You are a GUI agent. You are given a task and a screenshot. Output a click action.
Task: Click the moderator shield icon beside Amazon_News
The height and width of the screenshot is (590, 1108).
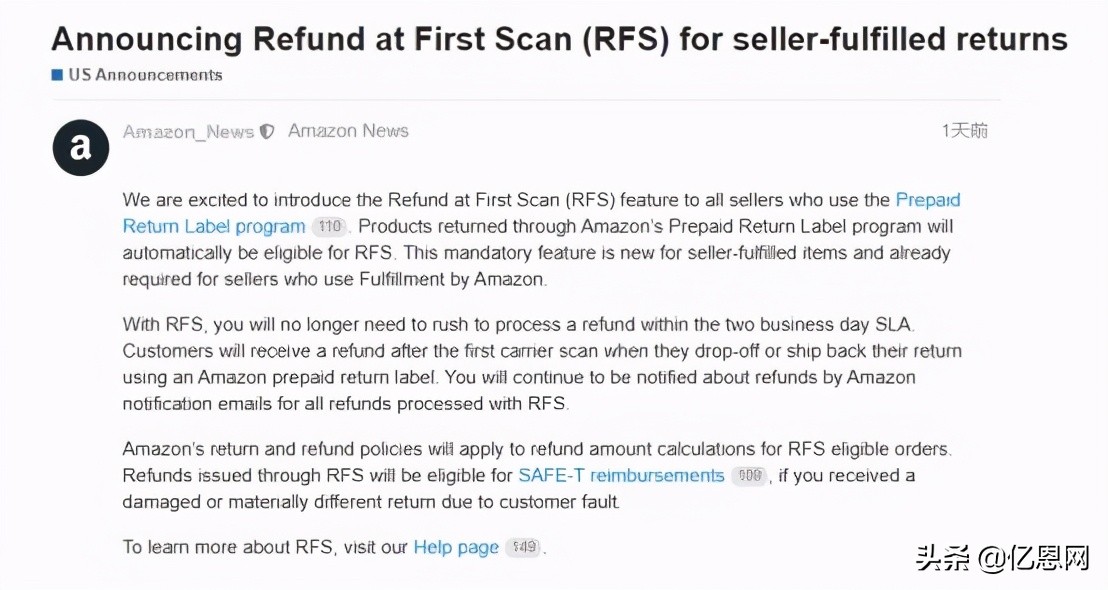pos(267,131)
